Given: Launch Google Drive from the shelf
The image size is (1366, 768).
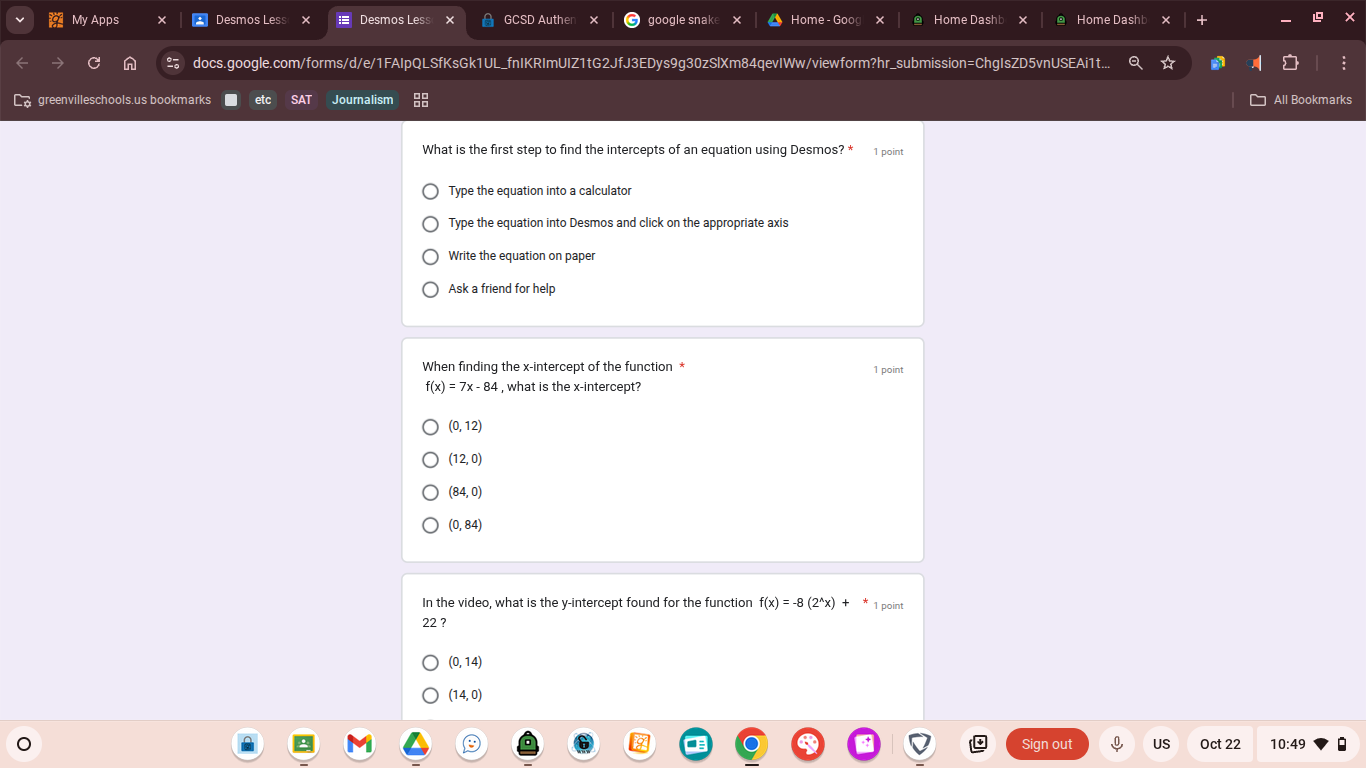Looking at the screenshot, I should point(415,744).
